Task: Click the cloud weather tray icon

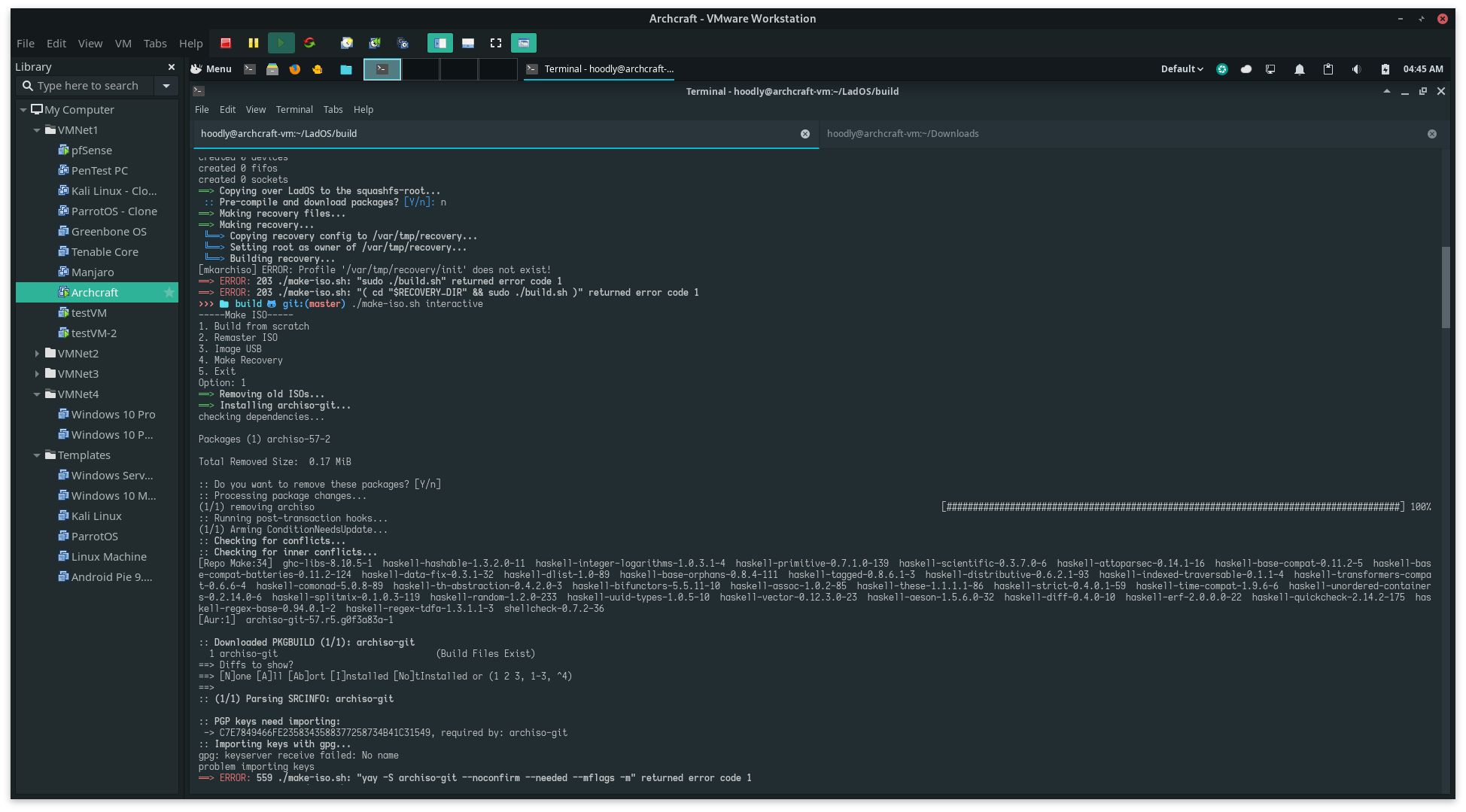Action: pos(1246,68)
